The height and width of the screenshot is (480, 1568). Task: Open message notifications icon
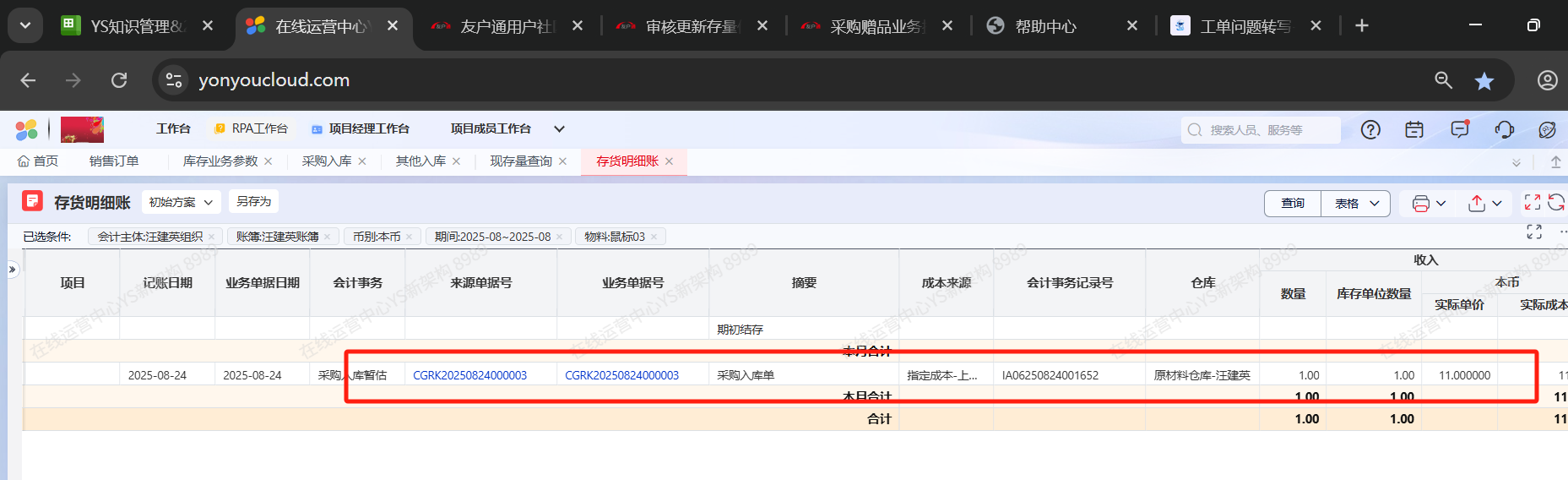point(1459,129)
